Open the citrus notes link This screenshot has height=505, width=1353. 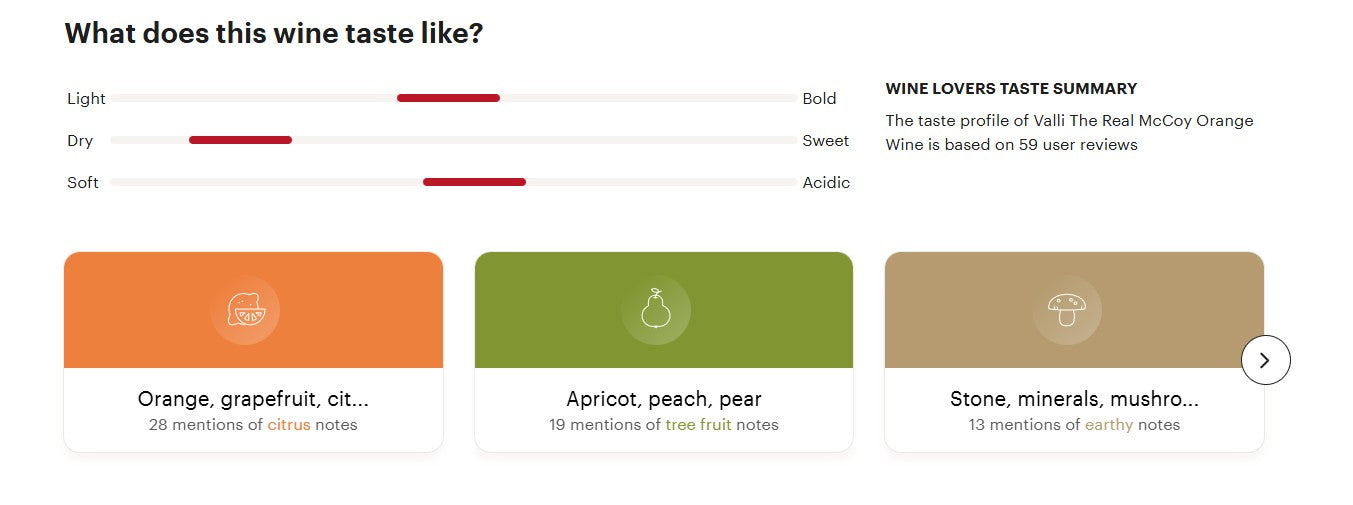289,425
